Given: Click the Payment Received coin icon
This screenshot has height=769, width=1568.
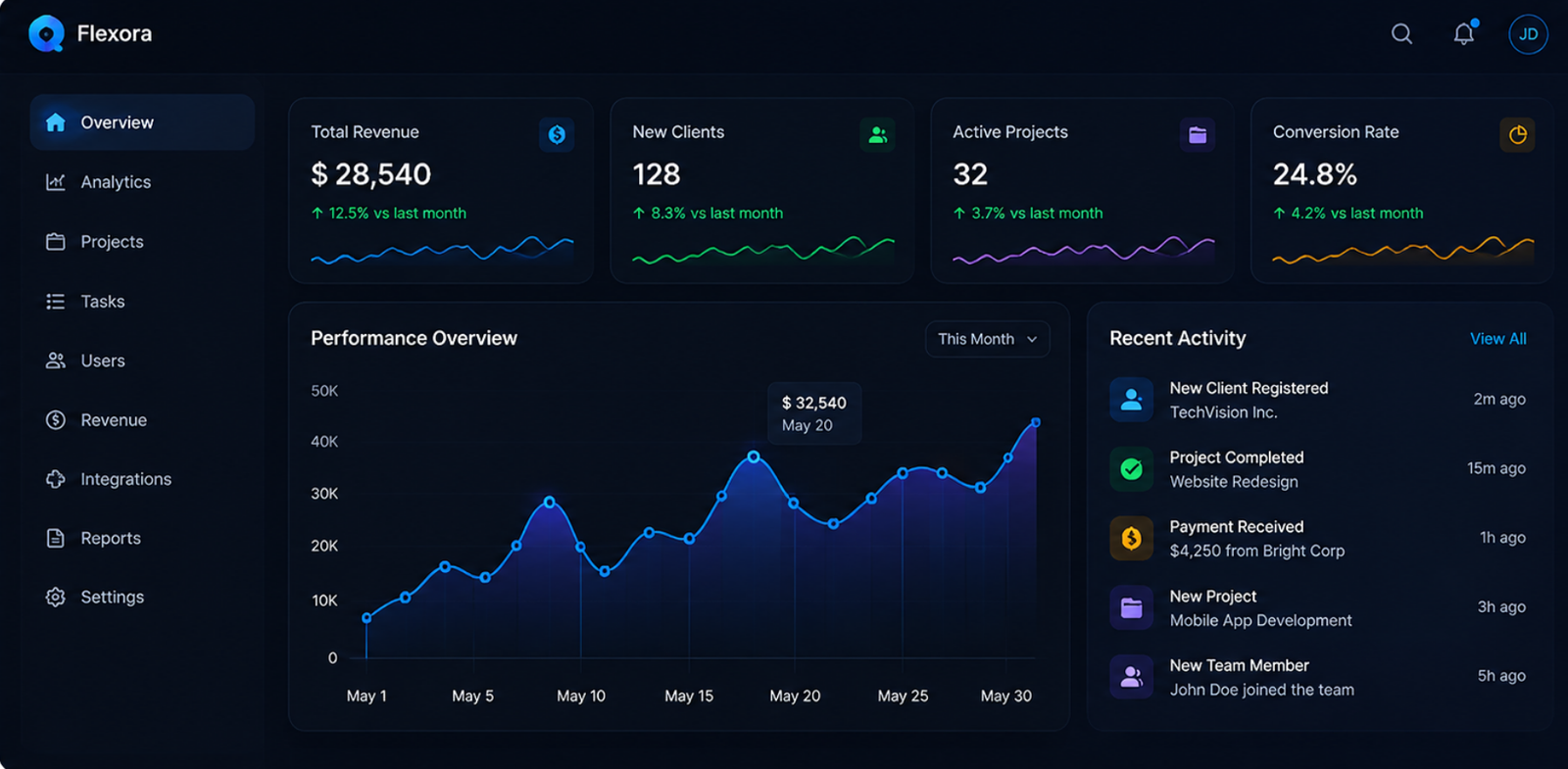Looking at the screenshot, I should point(1131,538).
